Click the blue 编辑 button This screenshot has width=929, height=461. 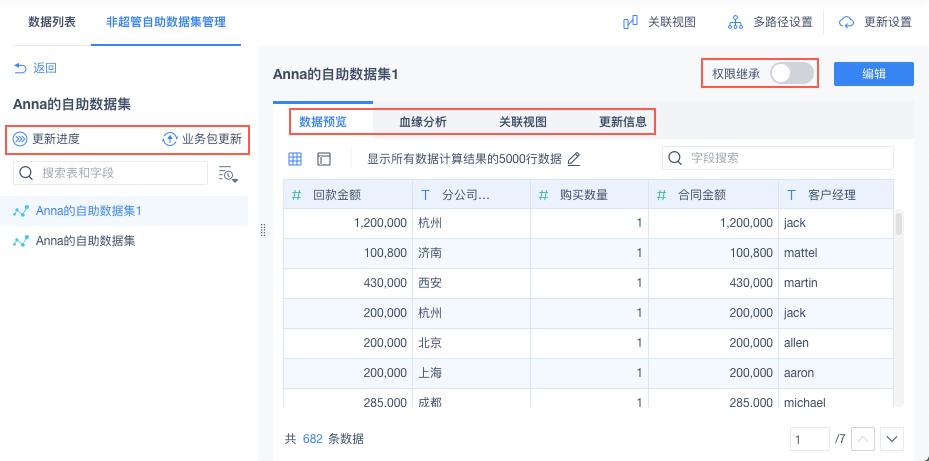[873, 73]
